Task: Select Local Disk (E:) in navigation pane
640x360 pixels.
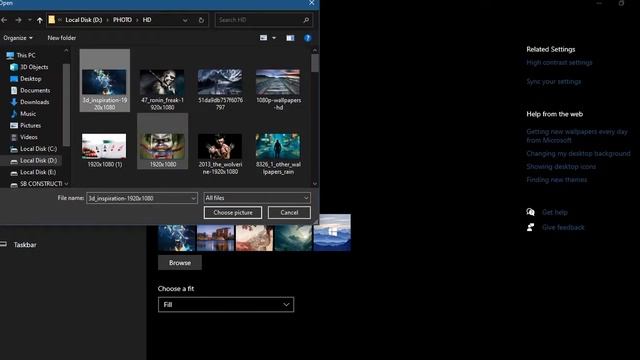Action: [x=38, y=172]
